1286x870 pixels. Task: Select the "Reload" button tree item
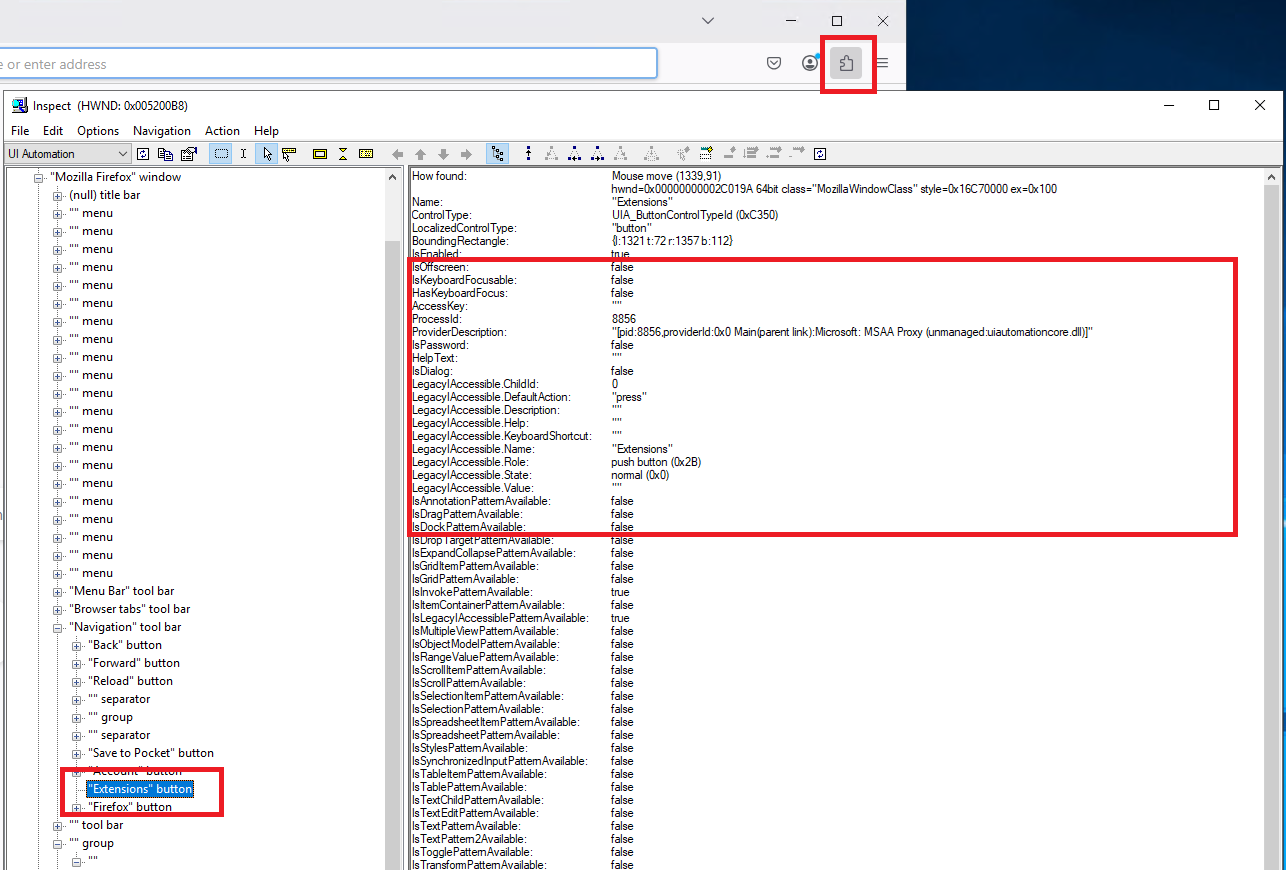130,681
